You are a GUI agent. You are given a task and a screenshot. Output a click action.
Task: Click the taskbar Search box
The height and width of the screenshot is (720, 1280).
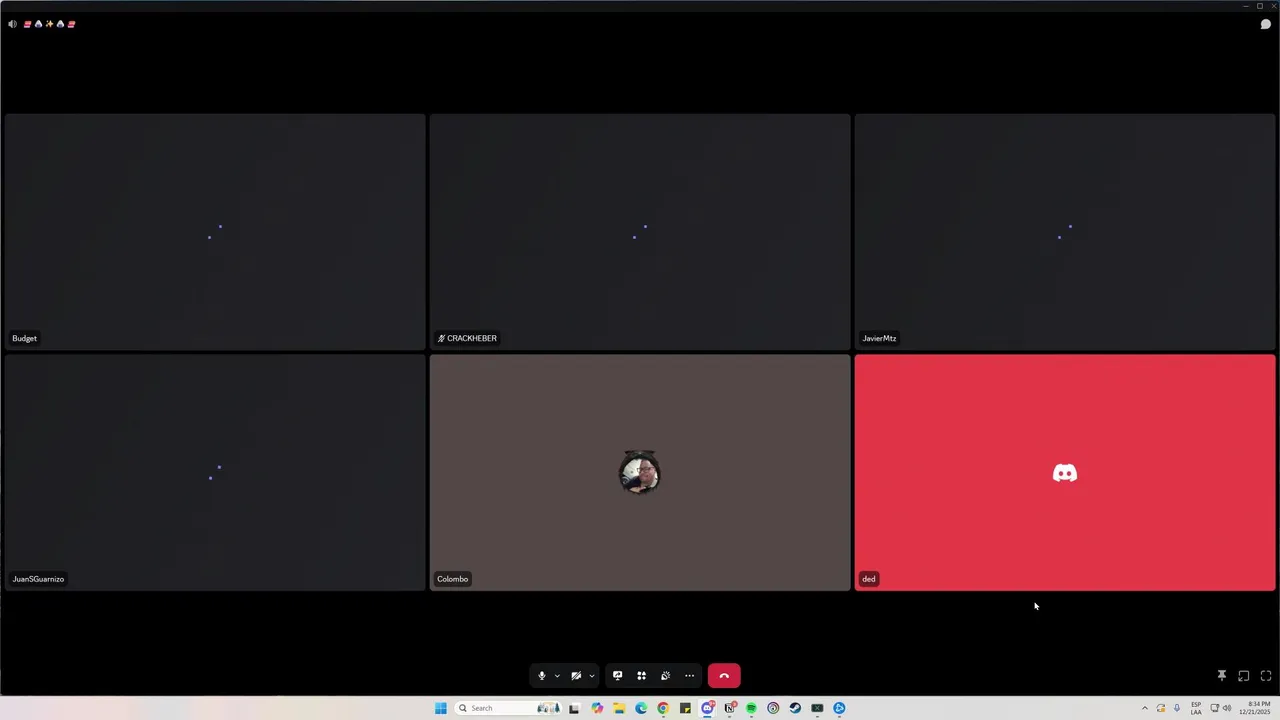tap(507, 708)
